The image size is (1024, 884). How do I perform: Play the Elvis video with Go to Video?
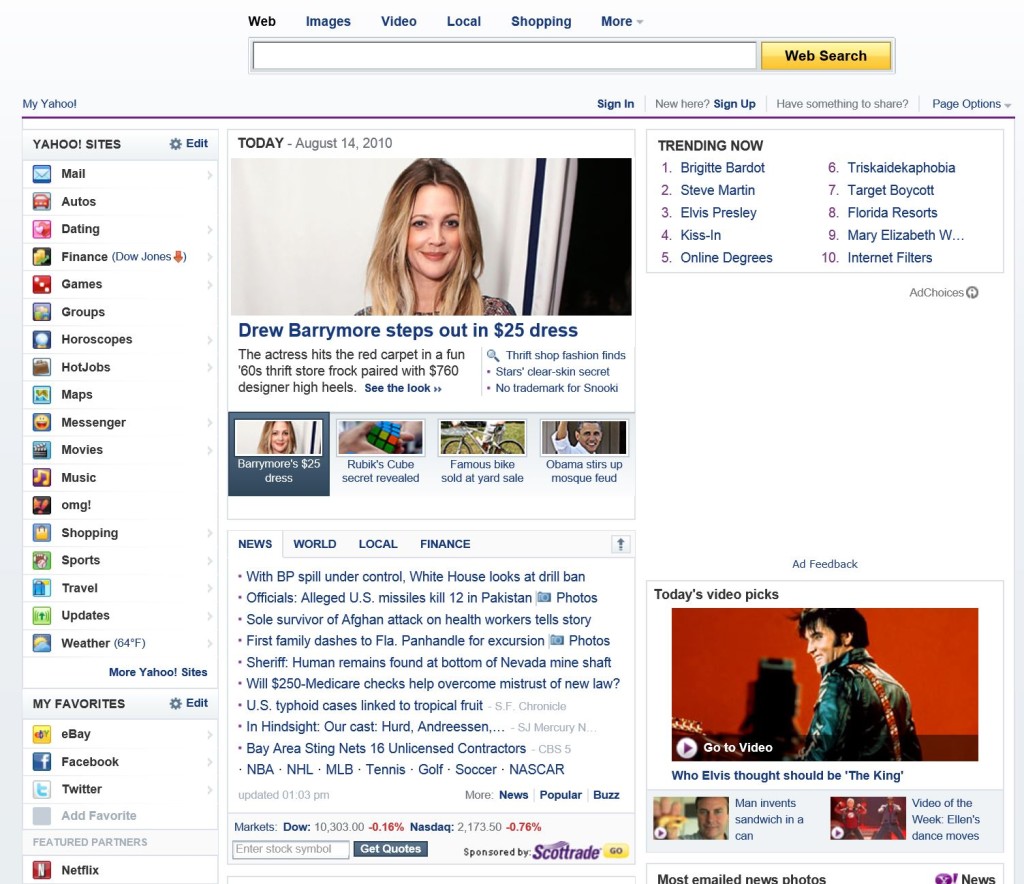[x=725, y=747]
